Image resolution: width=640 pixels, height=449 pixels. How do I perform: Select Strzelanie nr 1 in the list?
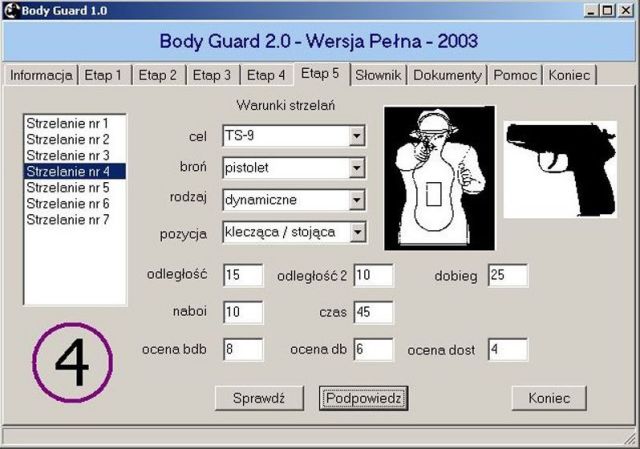point(75,123)
